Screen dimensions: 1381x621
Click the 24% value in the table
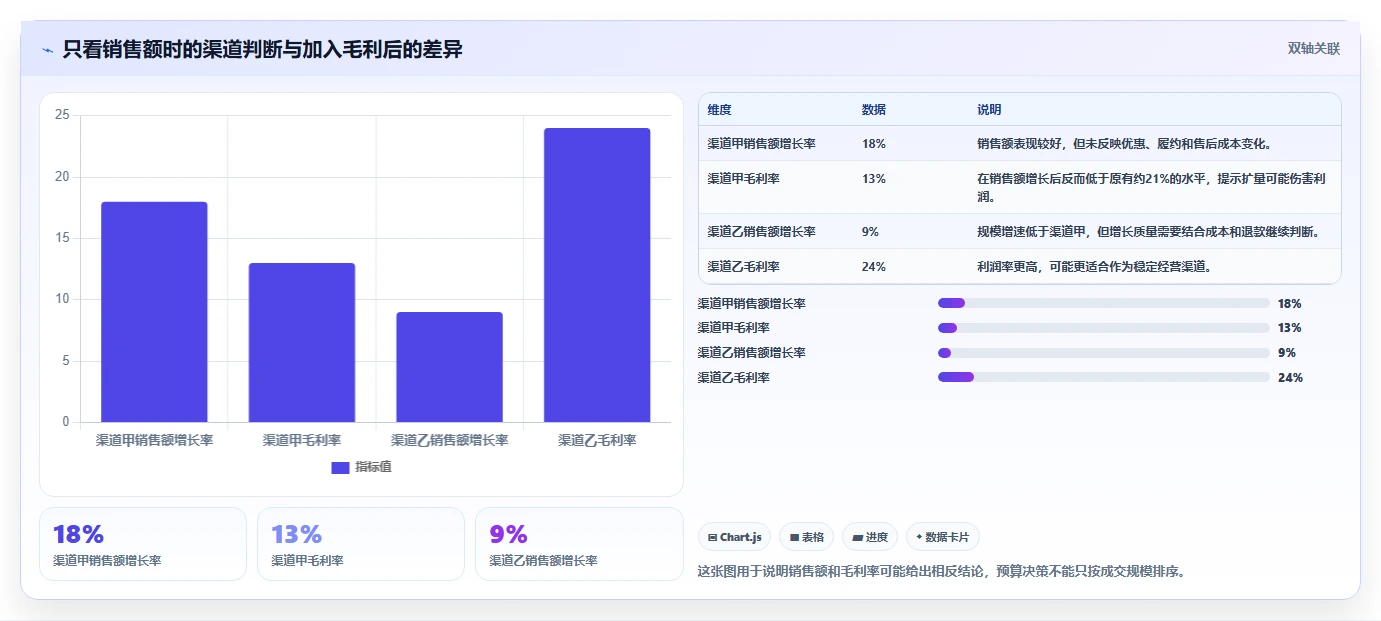[x=873, y=267]
